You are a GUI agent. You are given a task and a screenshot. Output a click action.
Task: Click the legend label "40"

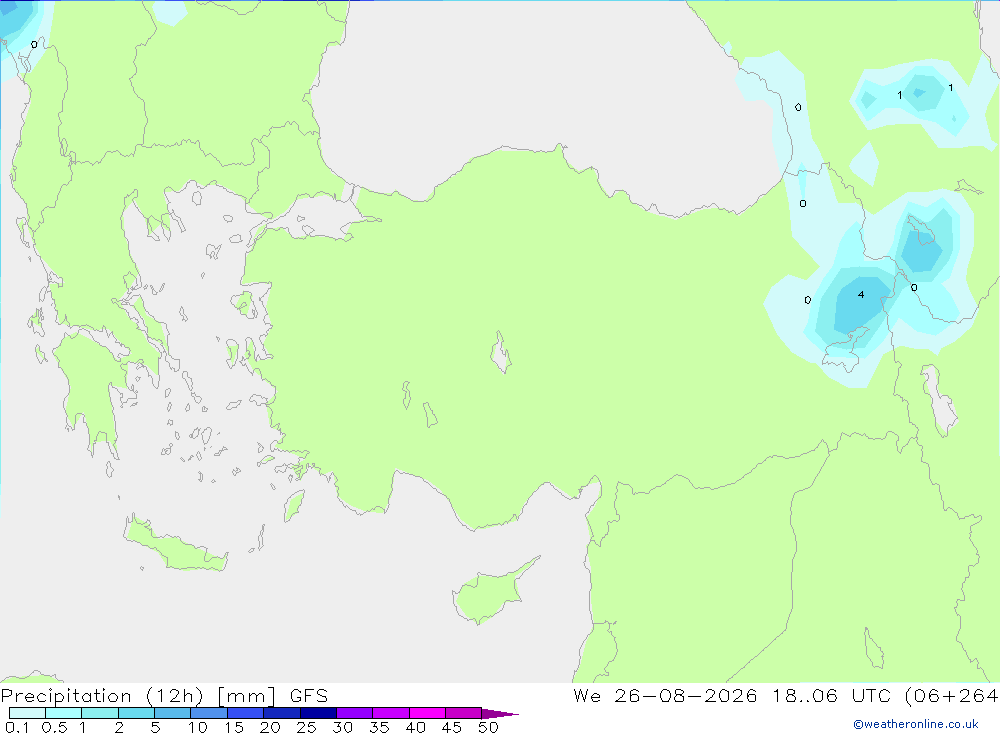(x=415, y=727)
